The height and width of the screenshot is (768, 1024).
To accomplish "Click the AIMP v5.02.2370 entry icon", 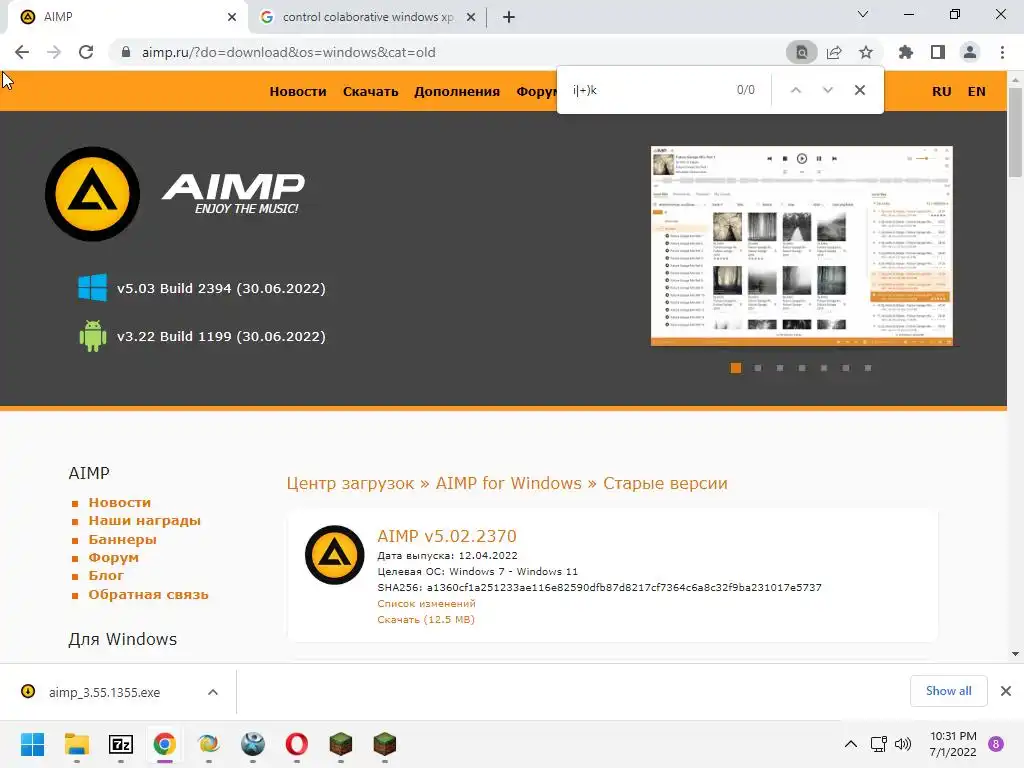I will (334, 555).
